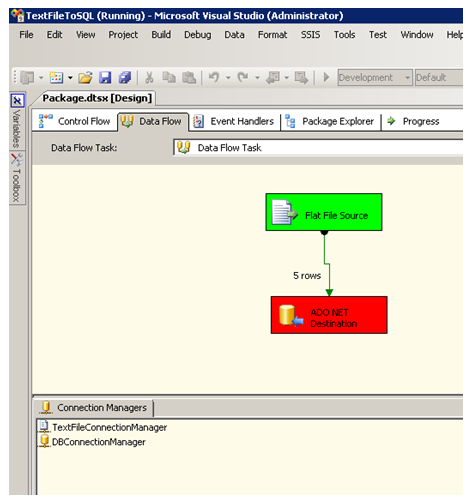Expand the Data Flow Task combo box
The image size is (475, 501).
(318, 148)
